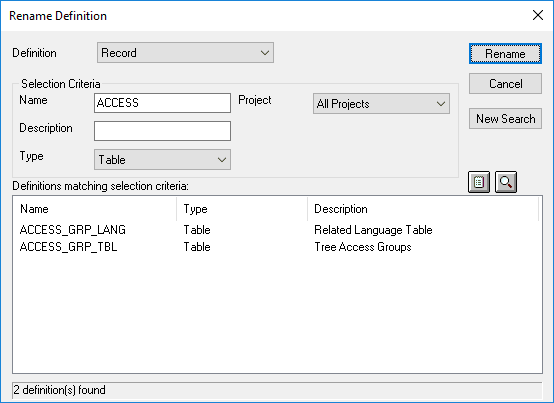Close the Rename Definition dialog
The height and width of the screenshot is (403, 554).
click(x=538, y=15)
